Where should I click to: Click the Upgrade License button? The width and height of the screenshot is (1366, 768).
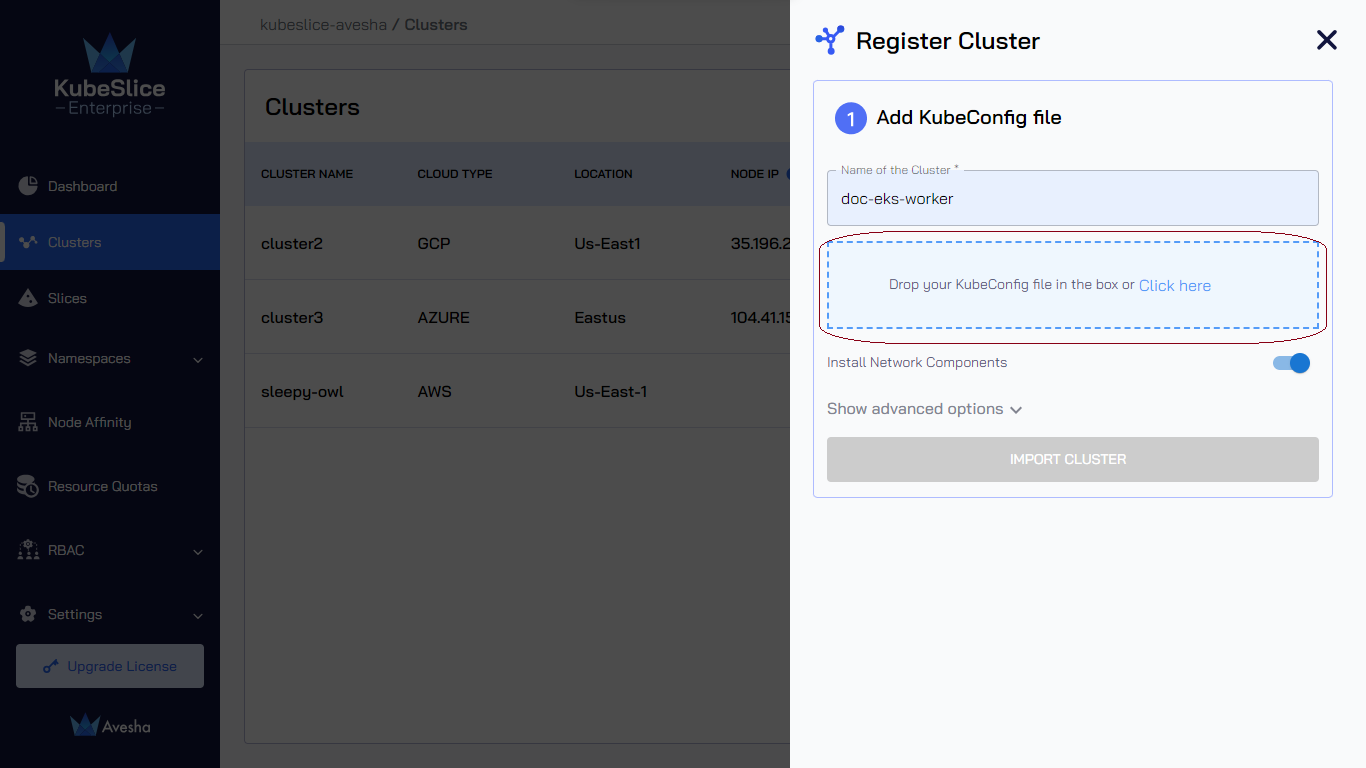(x=110, y=666)
